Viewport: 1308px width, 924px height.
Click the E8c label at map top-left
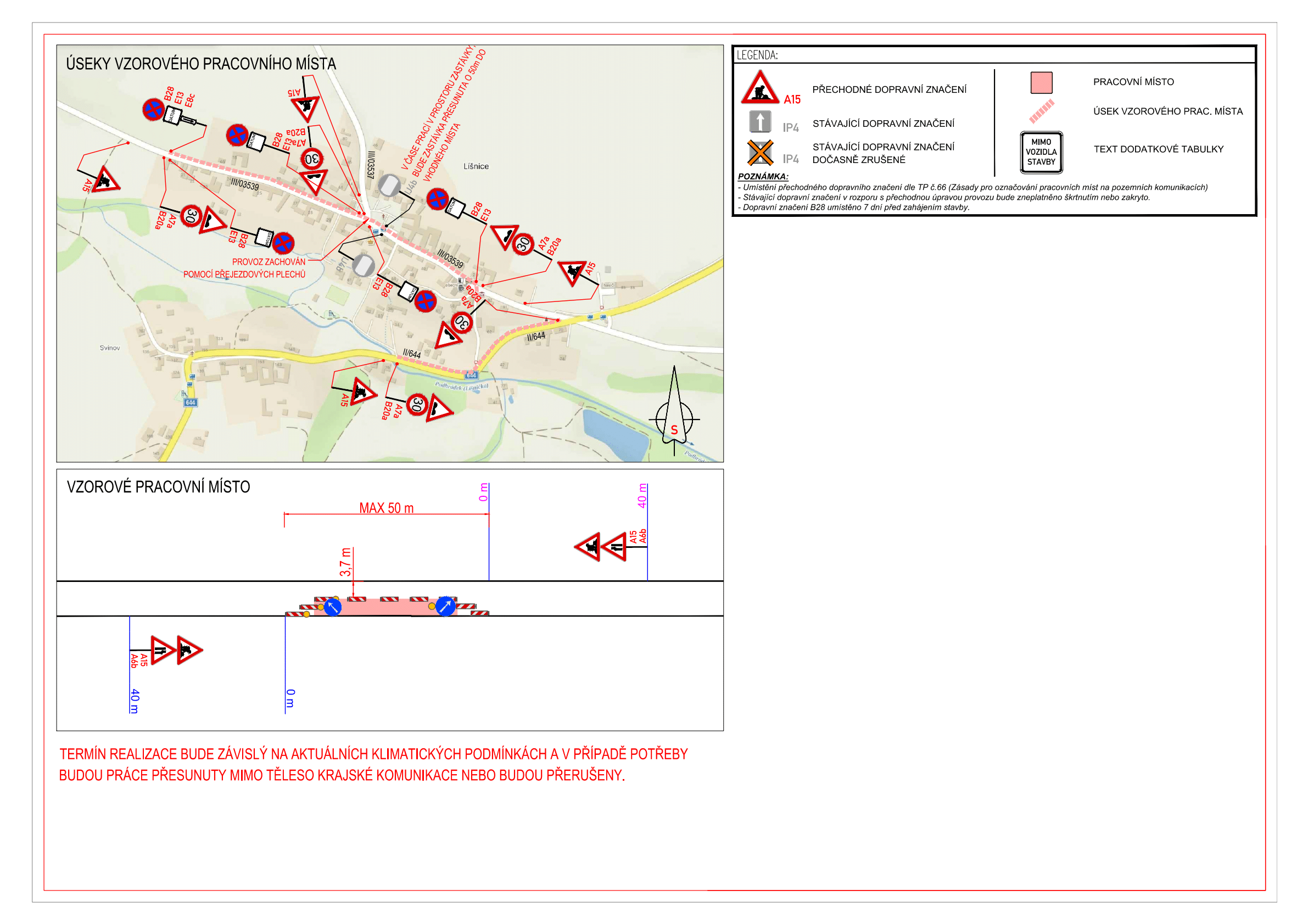tap(189, 100)
